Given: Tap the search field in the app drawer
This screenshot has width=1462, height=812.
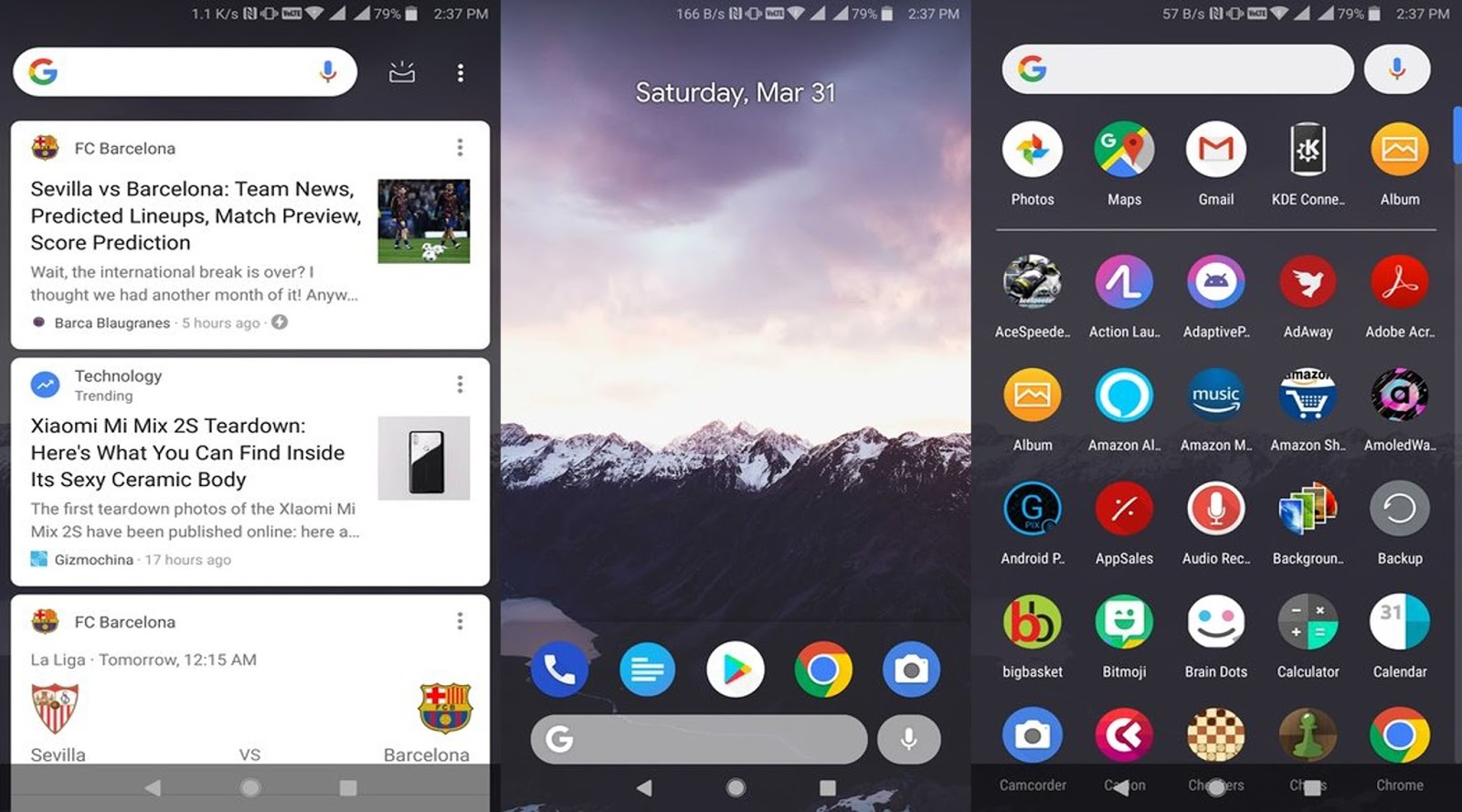Looking at the screenshot, I should (1178, 69).
